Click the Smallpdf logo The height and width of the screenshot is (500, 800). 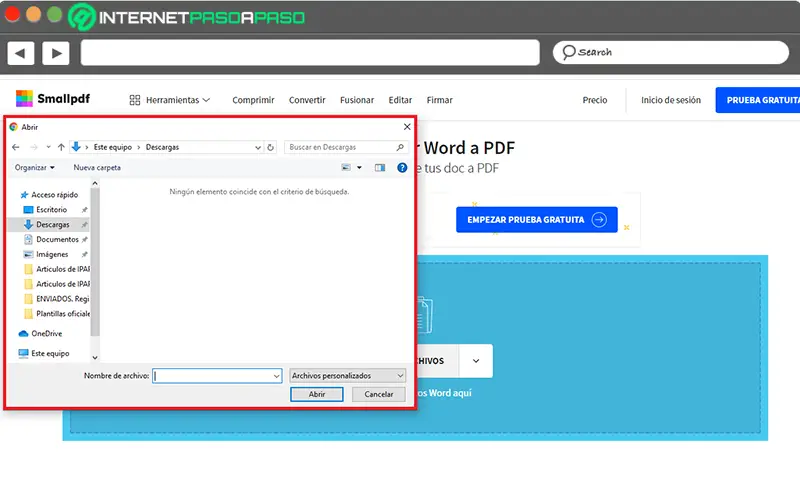pos(53,98)
